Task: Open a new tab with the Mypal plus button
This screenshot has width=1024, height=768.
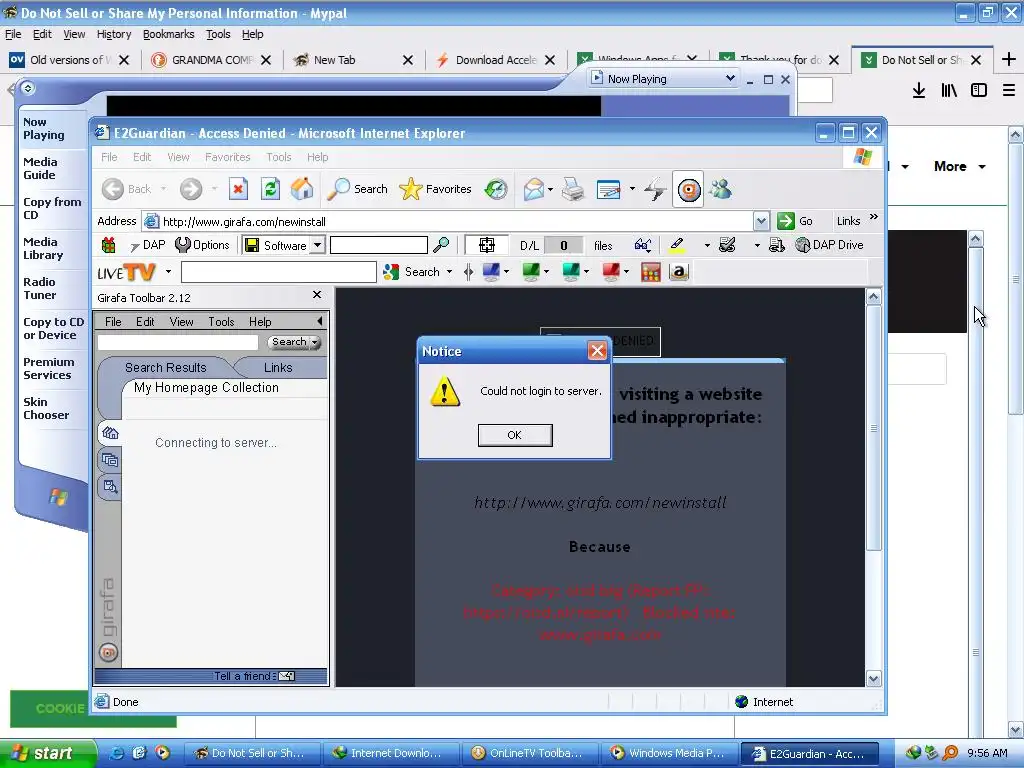Action: (x=1008, y=60)
